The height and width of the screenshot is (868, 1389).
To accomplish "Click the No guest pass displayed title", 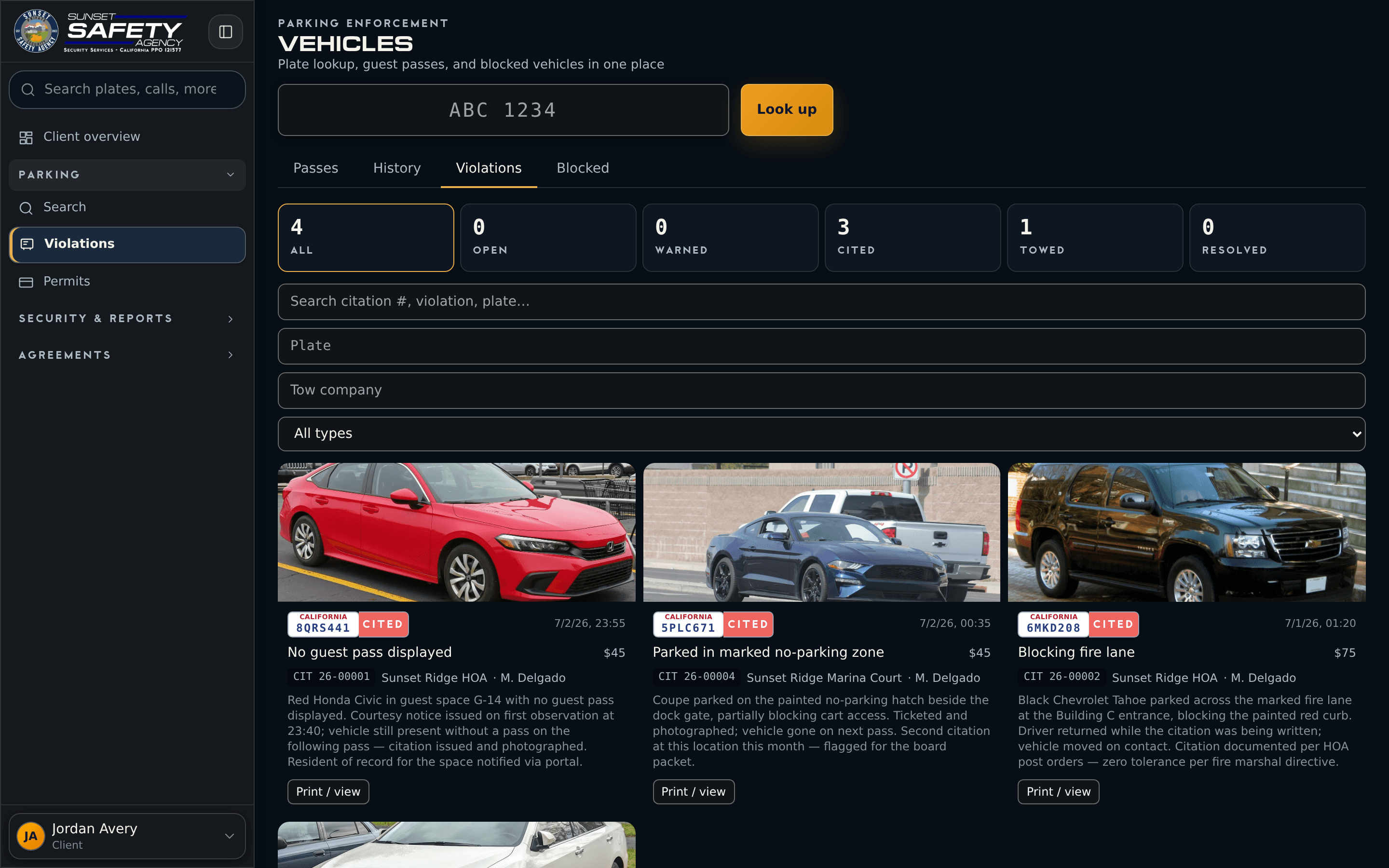I will tap(369, 653).
